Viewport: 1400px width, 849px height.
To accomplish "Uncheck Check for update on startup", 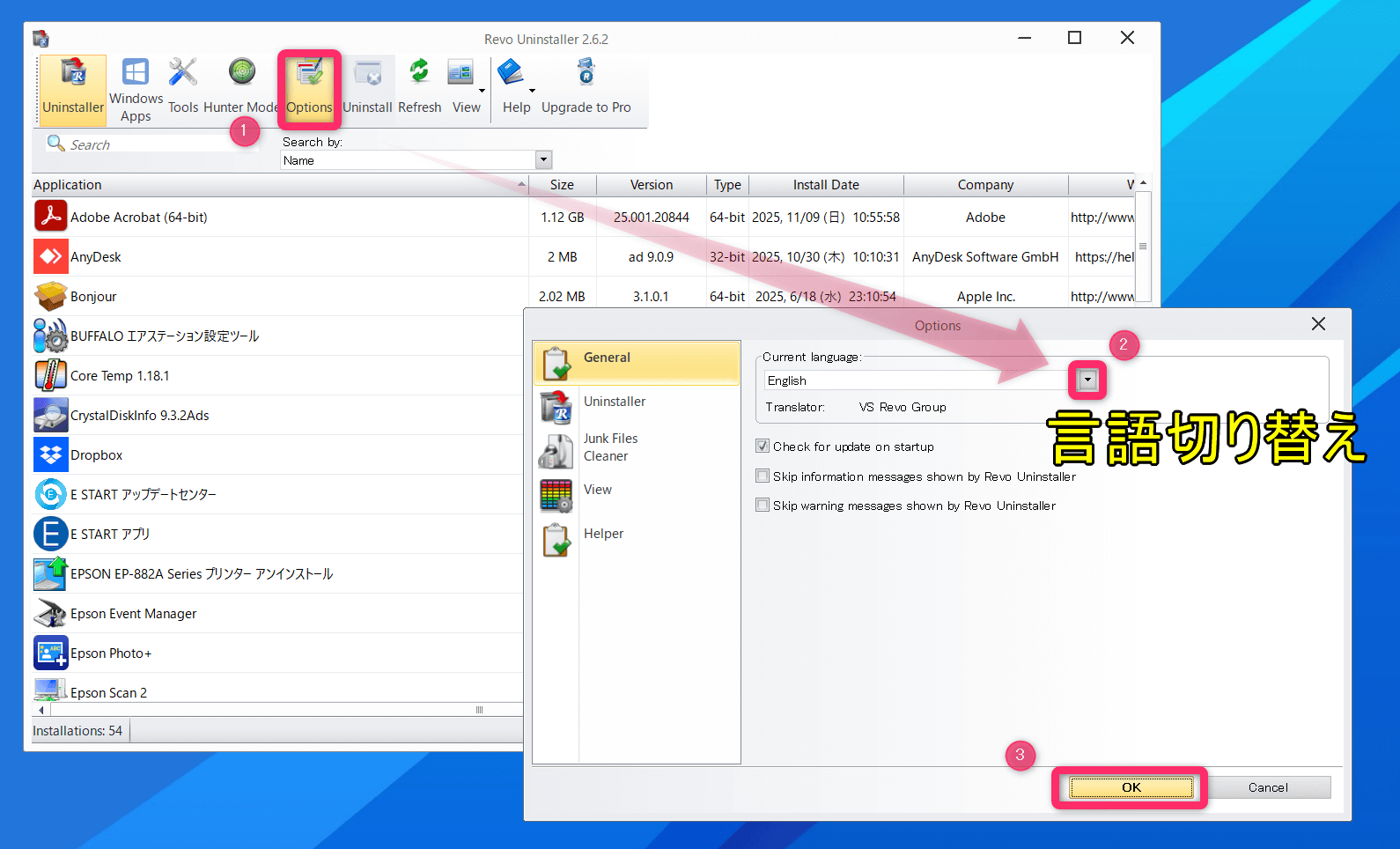I will 763,447.
